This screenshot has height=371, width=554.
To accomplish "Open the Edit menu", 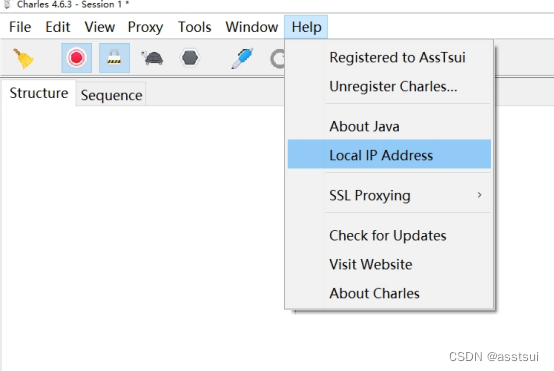I will 58,27.
